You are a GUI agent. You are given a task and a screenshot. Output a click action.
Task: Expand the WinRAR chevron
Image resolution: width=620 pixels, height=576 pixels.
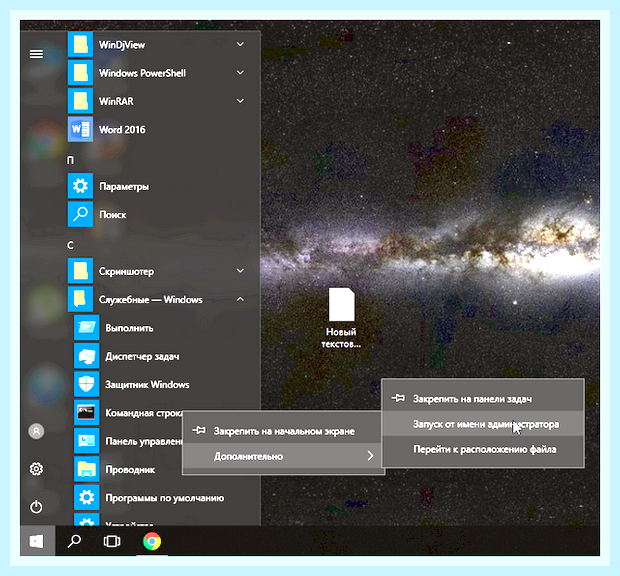[x=240, y=101]
